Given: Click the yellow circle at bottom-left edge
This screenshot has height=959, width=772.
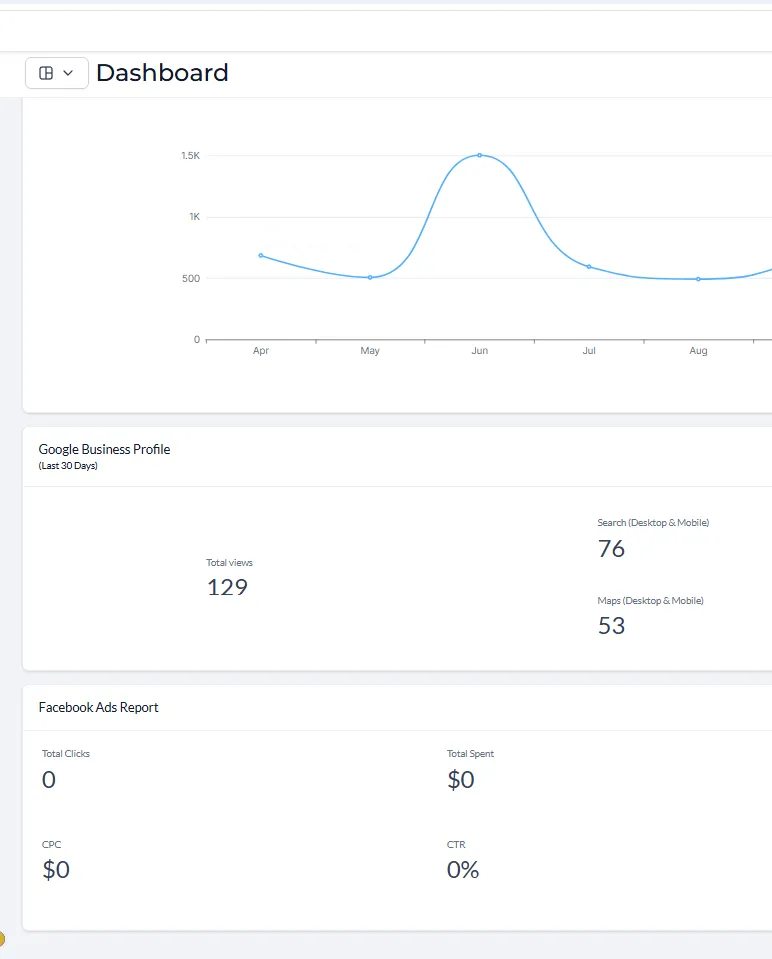Looking at the screenshot, I should pyautogui.click(x=2, y=939).
